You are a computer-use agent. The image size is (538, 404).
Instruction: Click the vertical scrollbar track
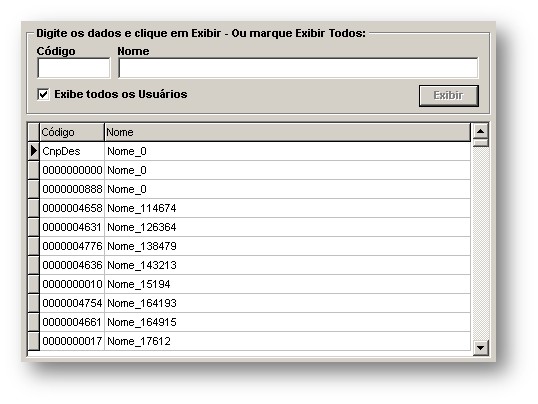[480, 244]
